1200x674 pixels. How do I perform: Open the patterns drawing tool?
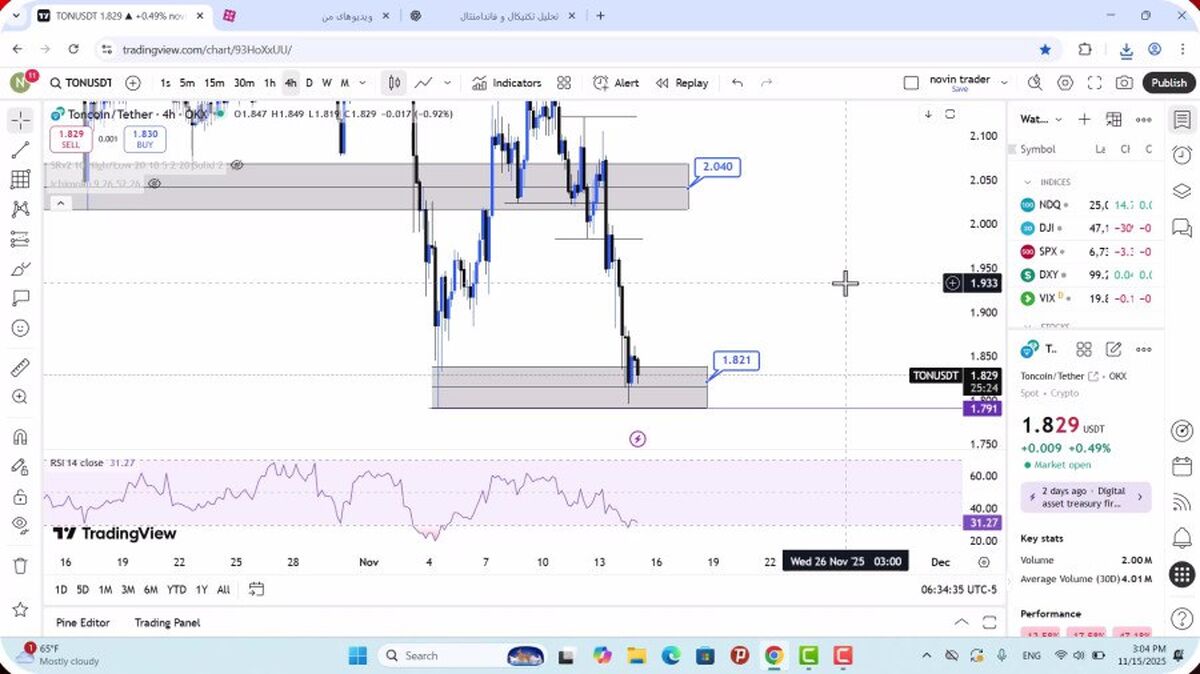pos(20,210)
